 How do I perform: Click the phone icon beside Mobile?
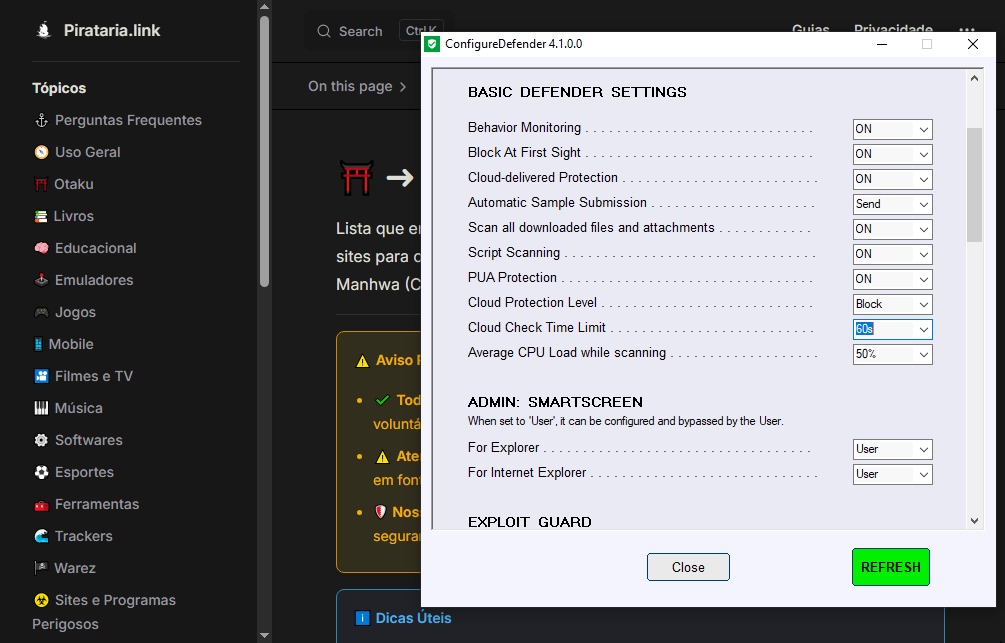38,345
